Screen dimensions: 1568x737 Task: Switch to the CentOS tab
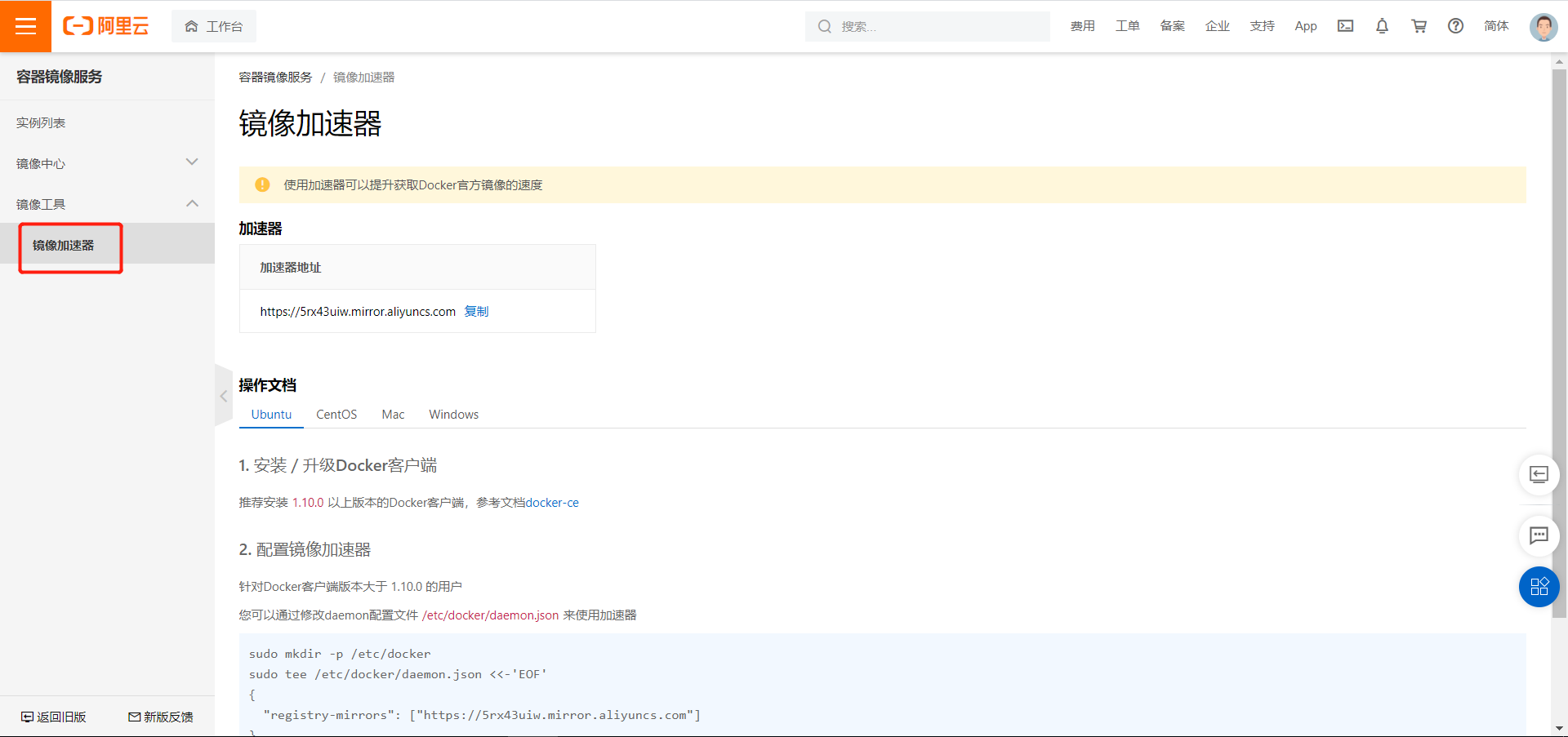pyautogui.click(x=336, y=415)
